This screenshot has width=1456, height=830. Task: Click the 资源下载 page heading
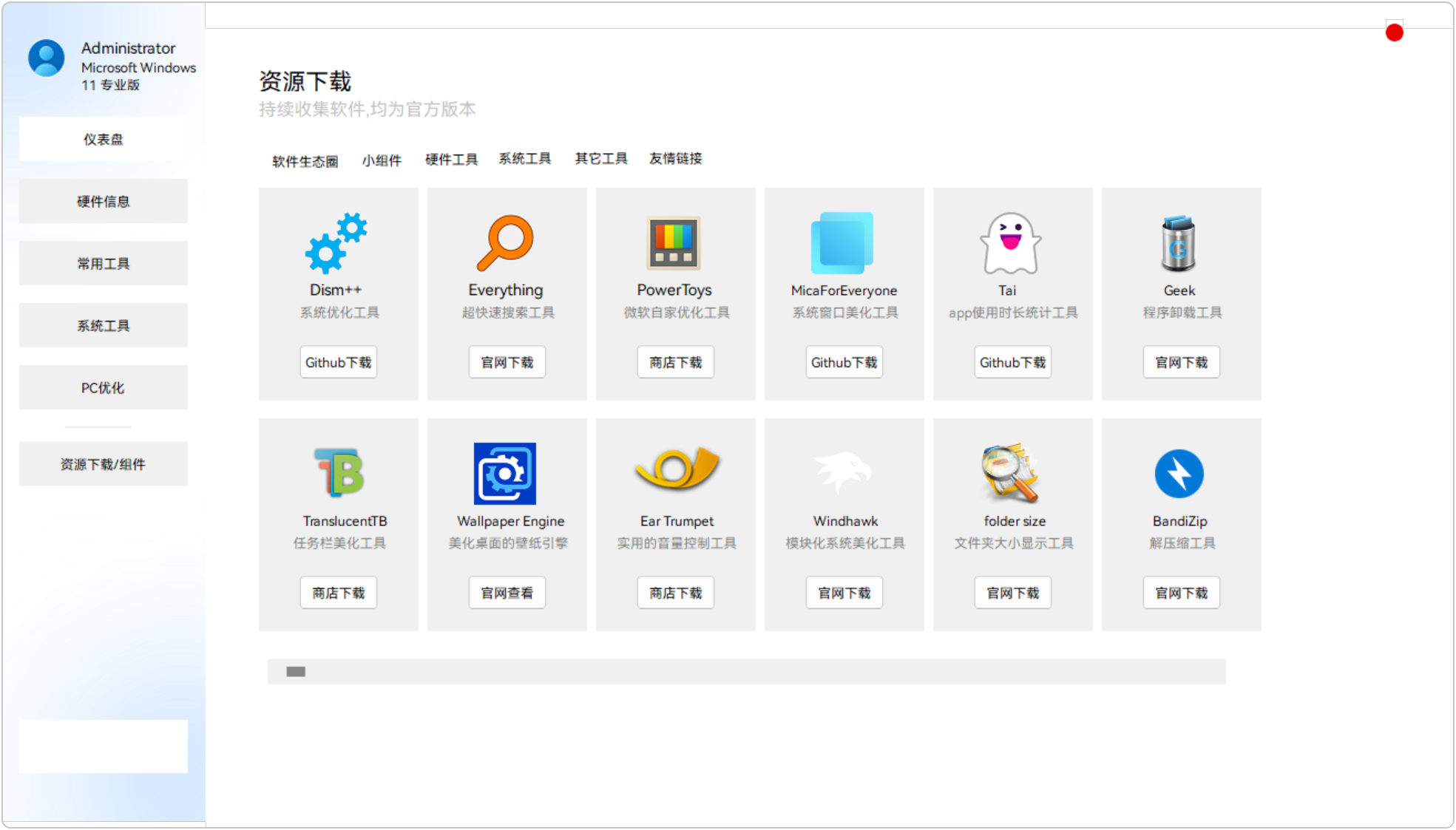(305, 81)
